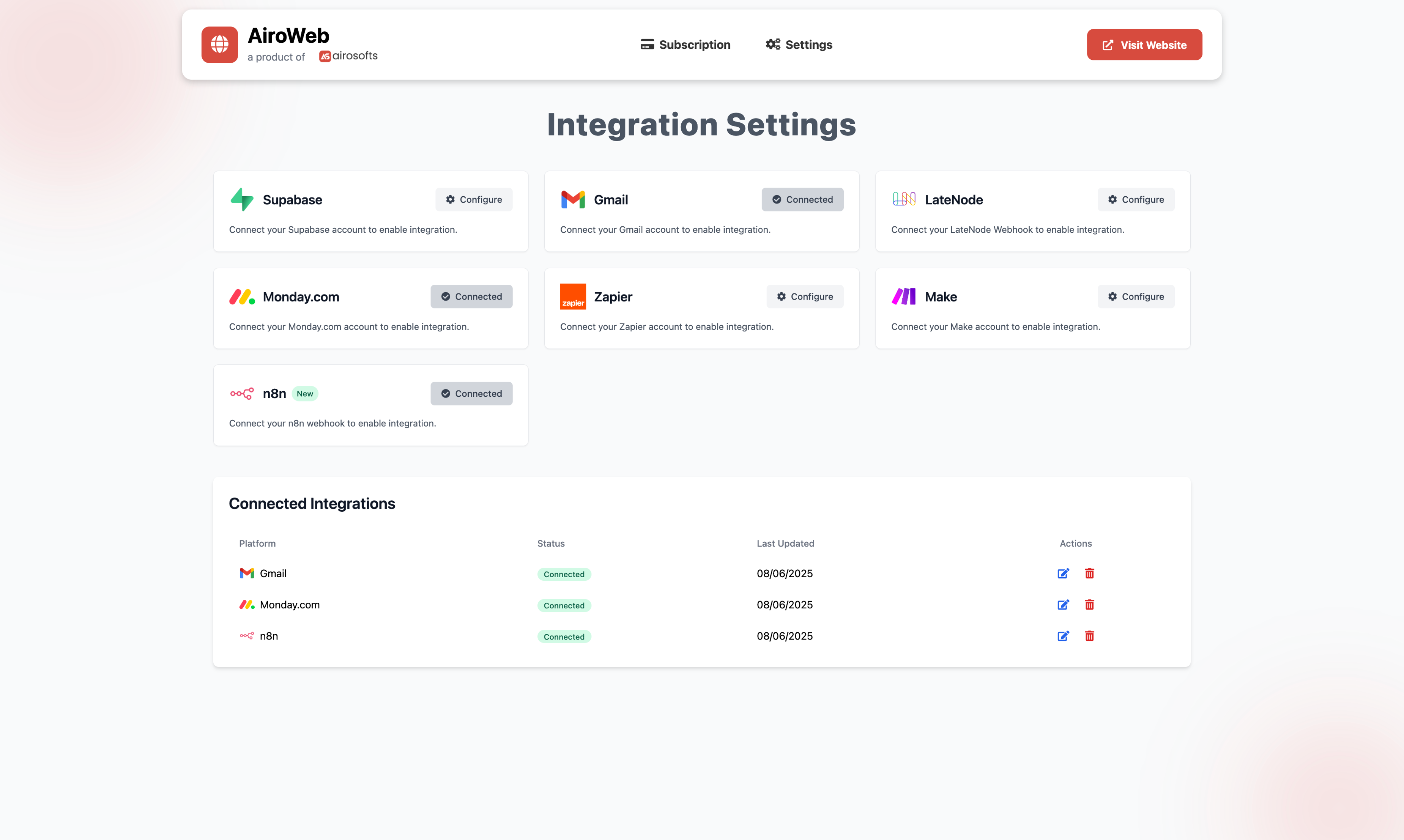Viewport: 1404px width, 840px height.
Task: Configure the Make integration
Action: pos(1136,296)
